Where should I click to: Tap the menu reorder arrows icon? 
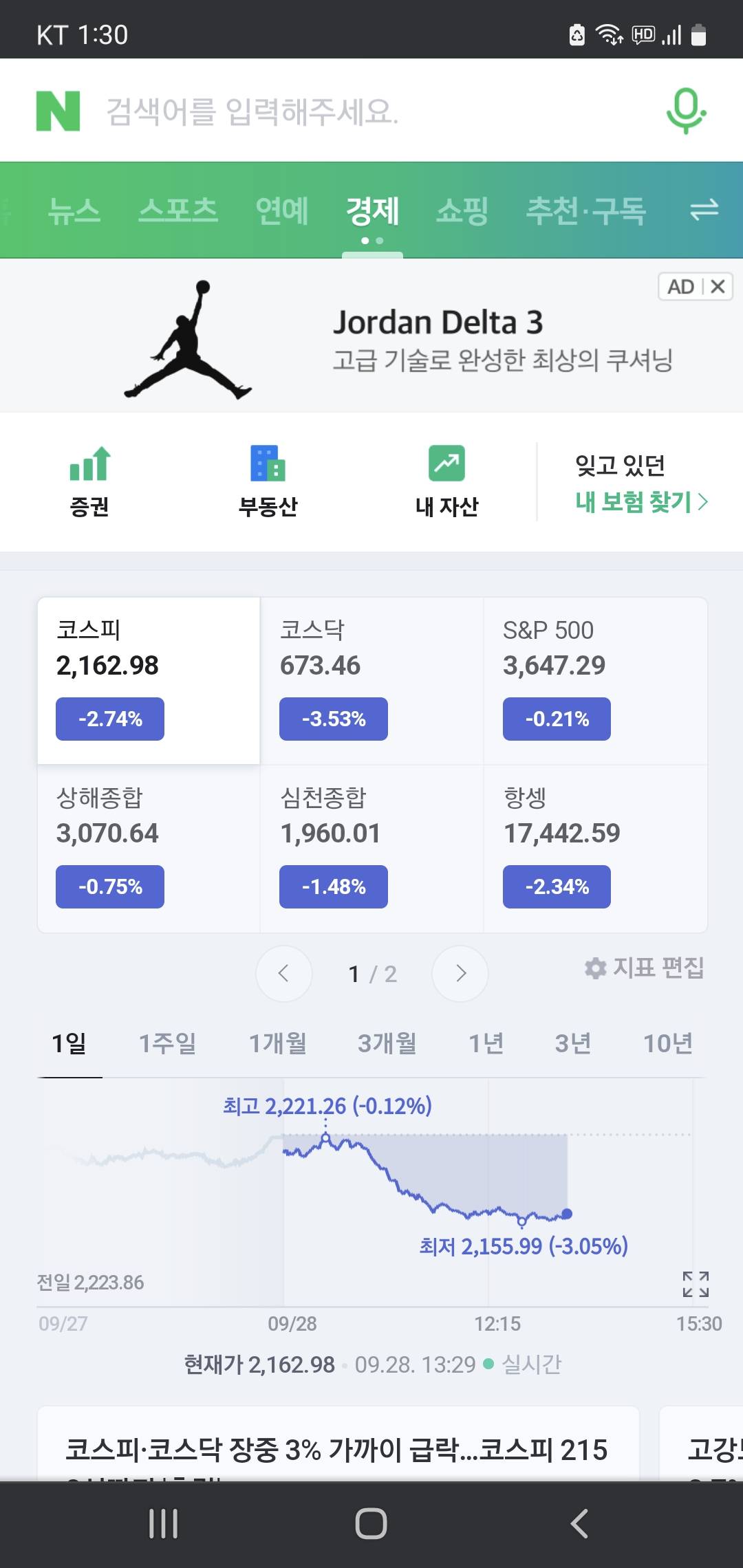coord(704,210)
